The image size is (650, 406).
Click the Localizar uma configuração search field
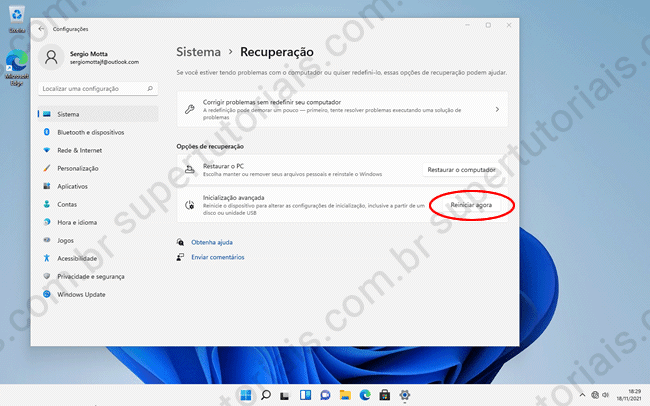[96, 89]
